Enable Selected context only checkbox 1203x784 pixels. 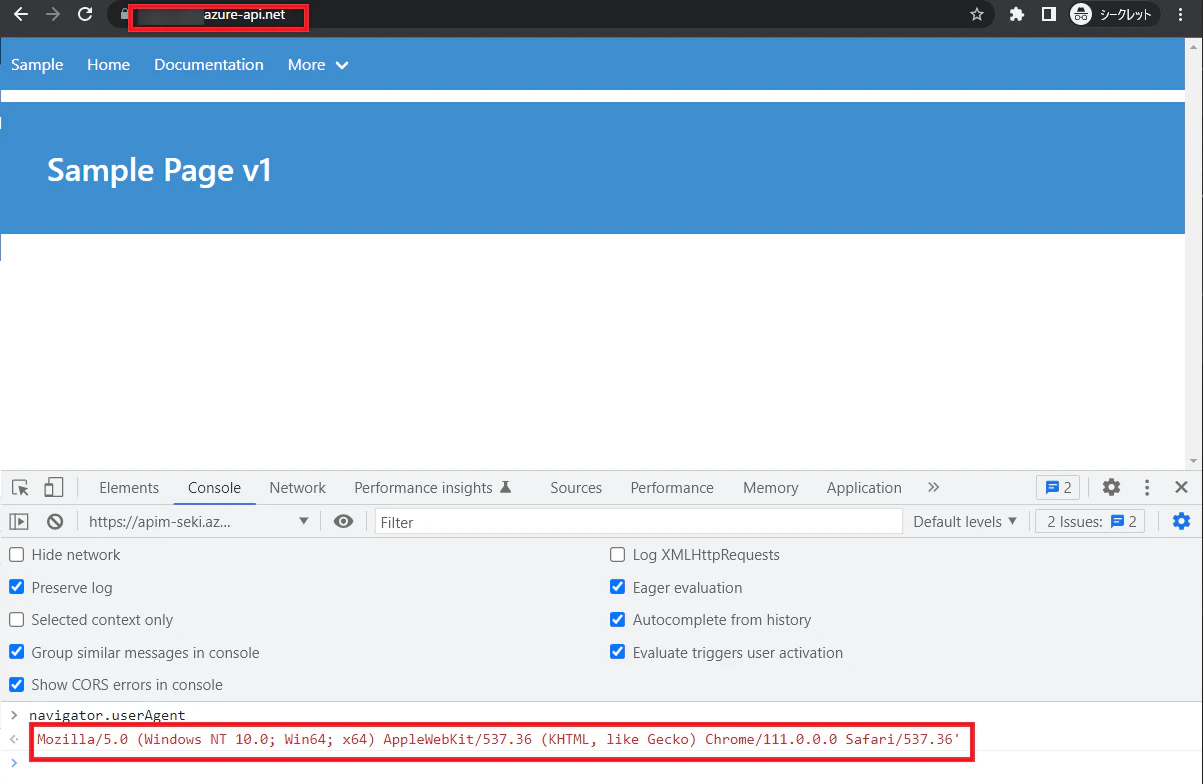click(x=16, y=620)
